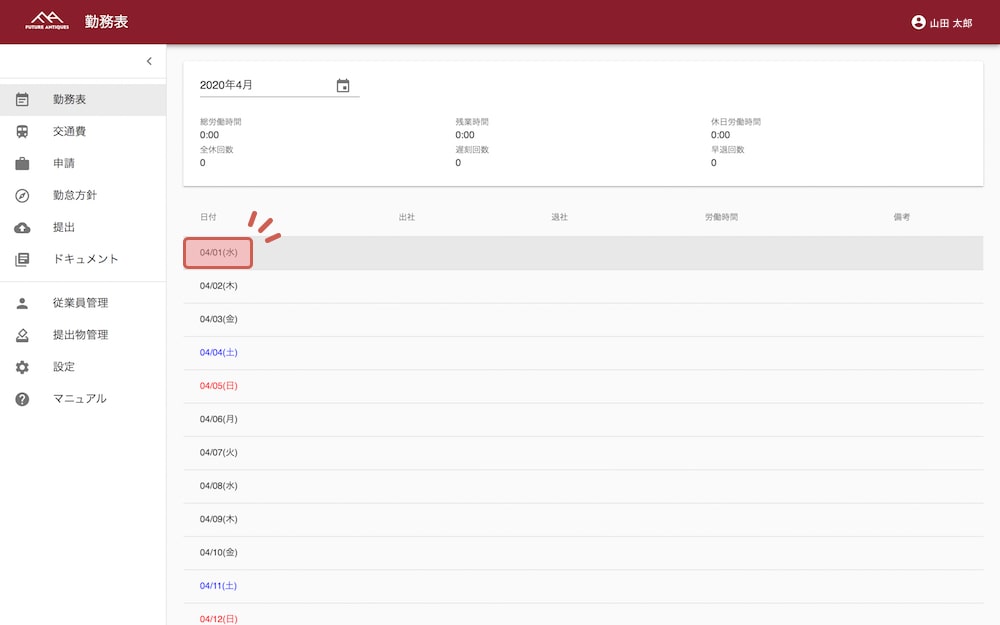Screen dimensions: 1000x625
Task: Click the 設定 gear icon
Action: click(x=22, y=367)
